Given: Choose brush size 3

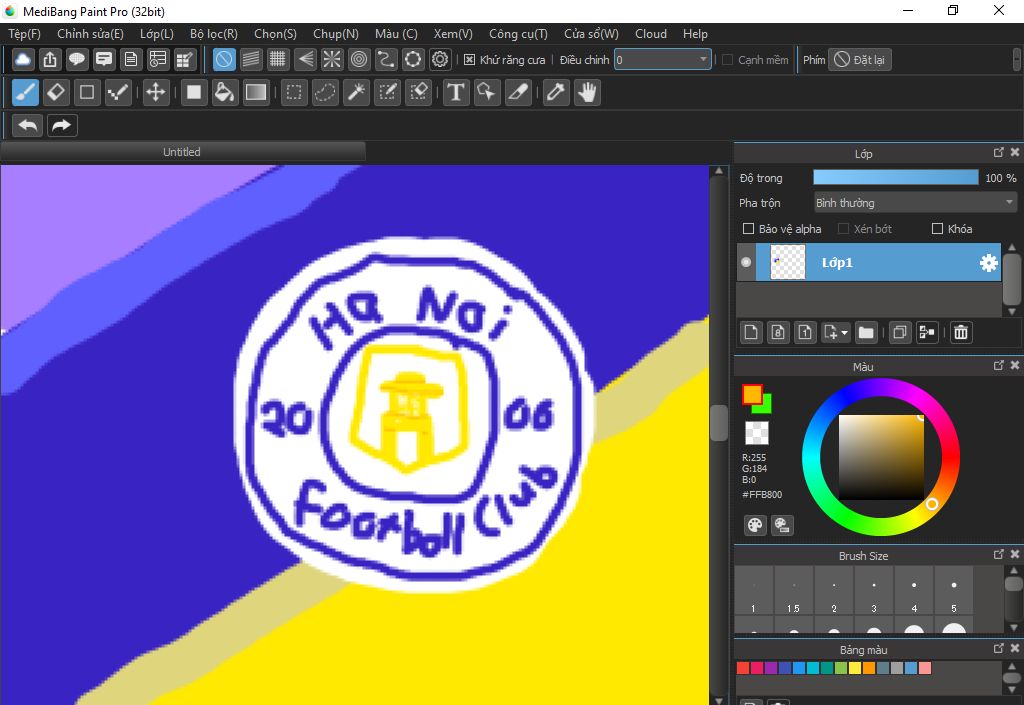Looking at the screenshot, I should click(x=874, y=591).
